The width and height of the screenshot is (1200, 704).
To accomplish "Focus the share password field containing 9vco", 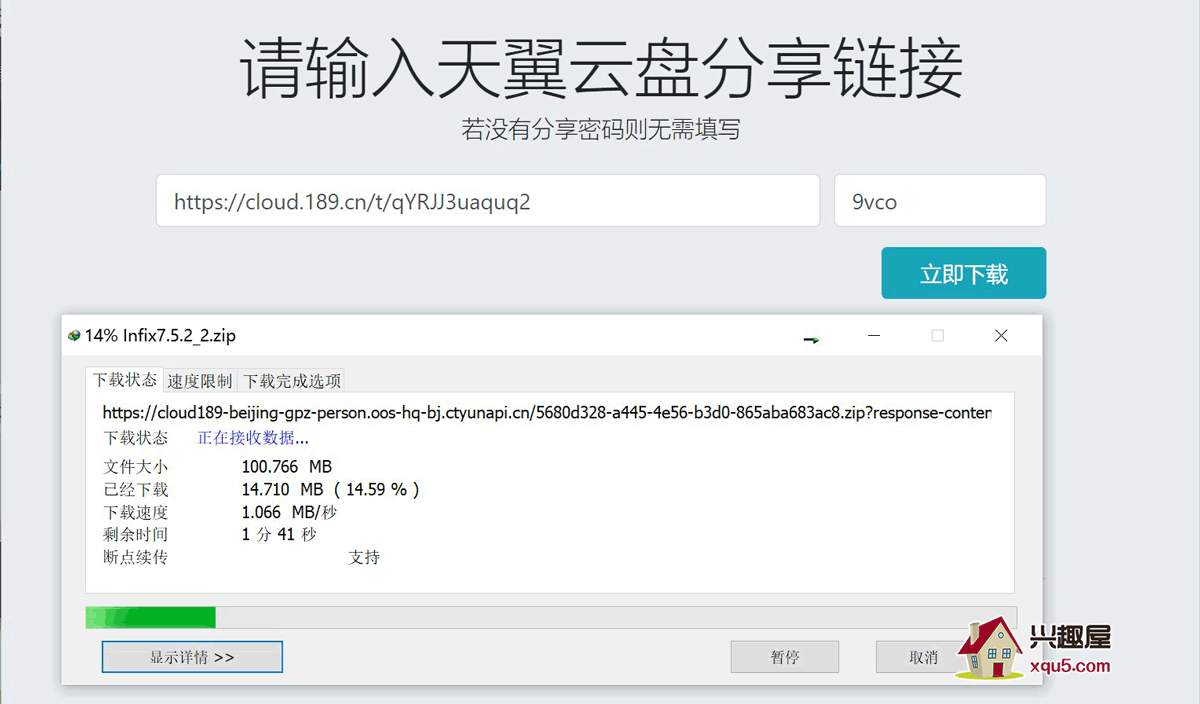I will click(940, 201).
